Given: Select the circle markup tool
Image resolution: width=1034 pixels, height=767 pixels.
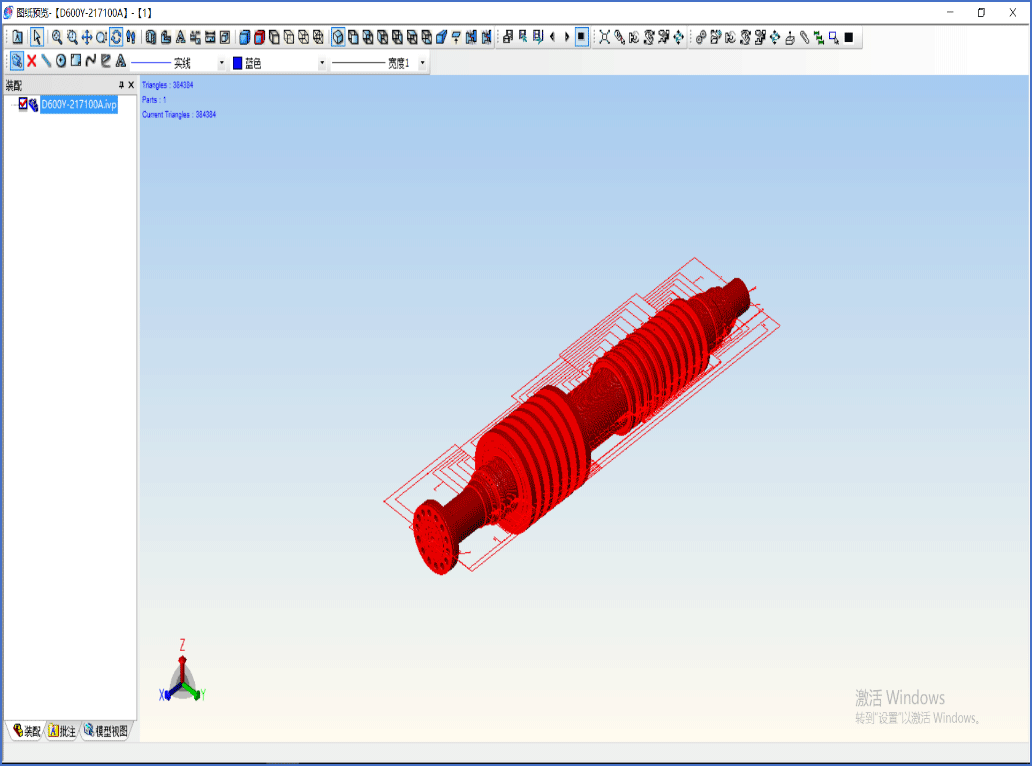Looking at the screenshot, I should (61, 62).
